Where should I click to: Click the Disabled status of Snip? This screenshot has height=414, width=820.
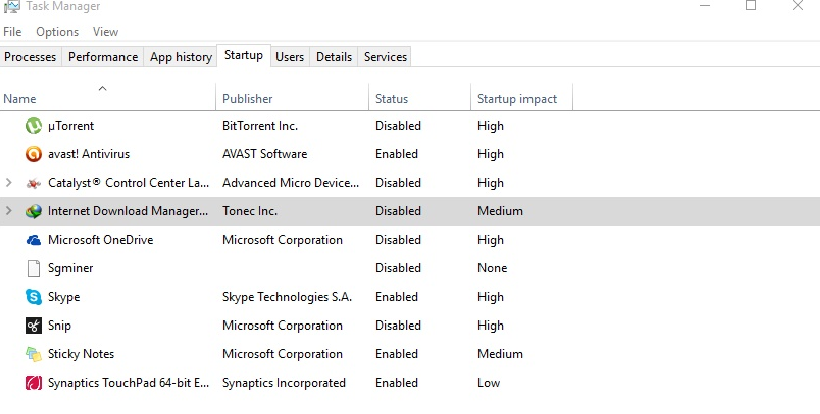(x=398, y=326)
